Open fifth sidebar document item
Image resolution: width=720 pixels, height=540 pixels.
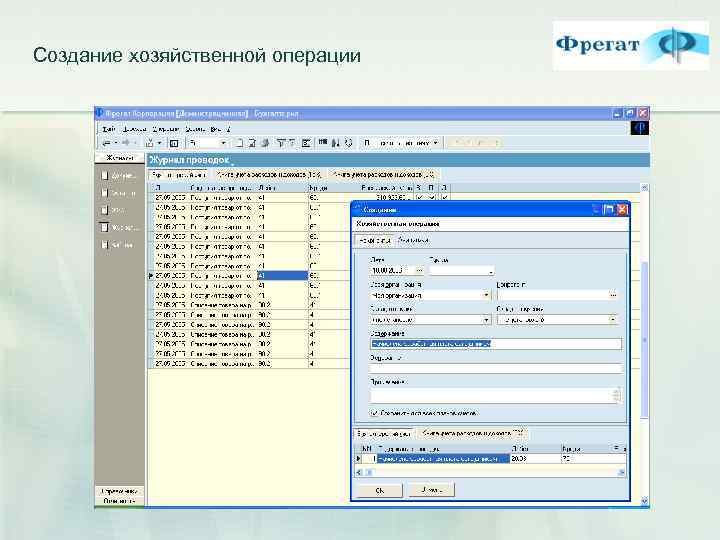point(118,244)
